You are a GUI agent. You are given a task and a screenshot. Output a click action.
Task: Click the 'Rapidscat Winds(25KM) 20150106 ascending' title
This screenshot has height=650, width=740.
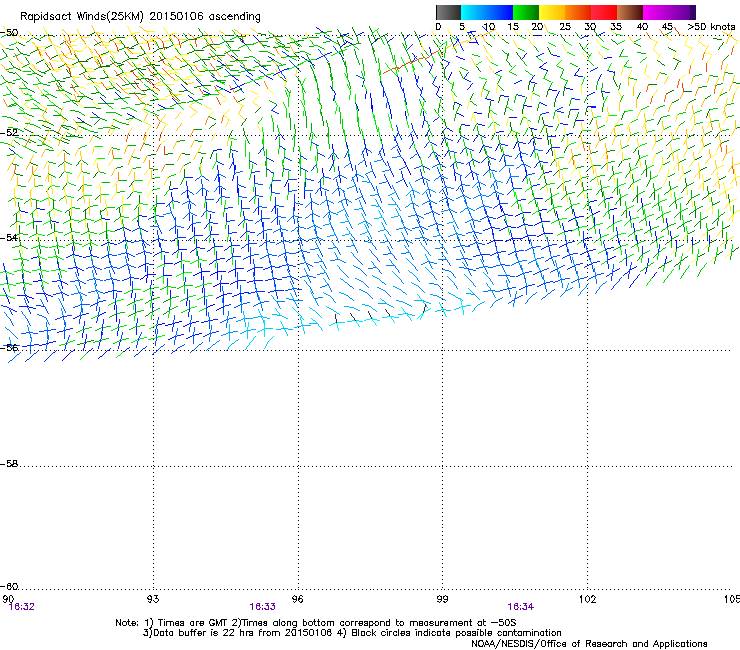pyautogui.click(x=140, y=17)
